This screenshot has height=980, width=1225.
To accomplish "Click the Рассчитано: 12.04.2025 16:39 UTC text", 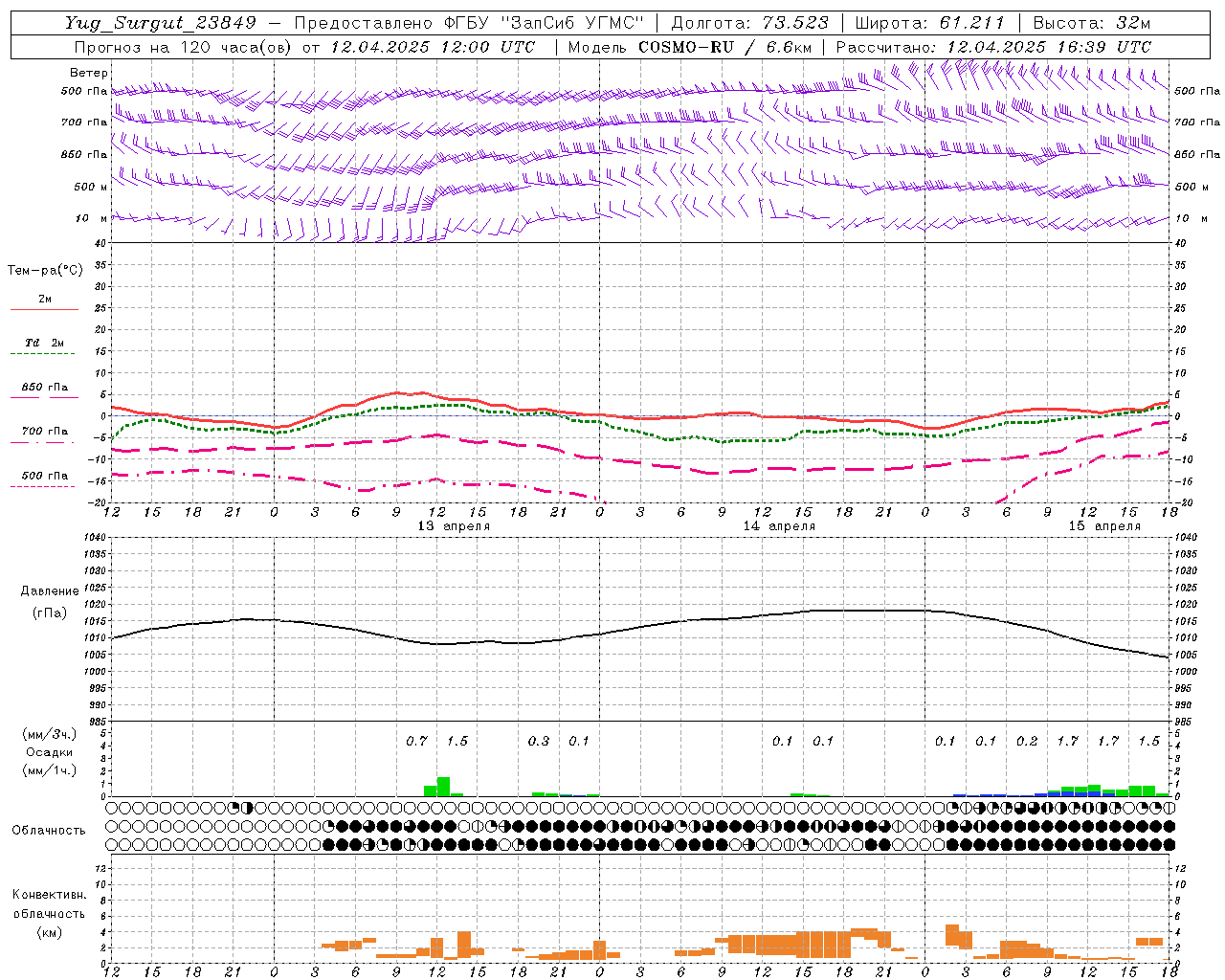I will tap(993, 47).
